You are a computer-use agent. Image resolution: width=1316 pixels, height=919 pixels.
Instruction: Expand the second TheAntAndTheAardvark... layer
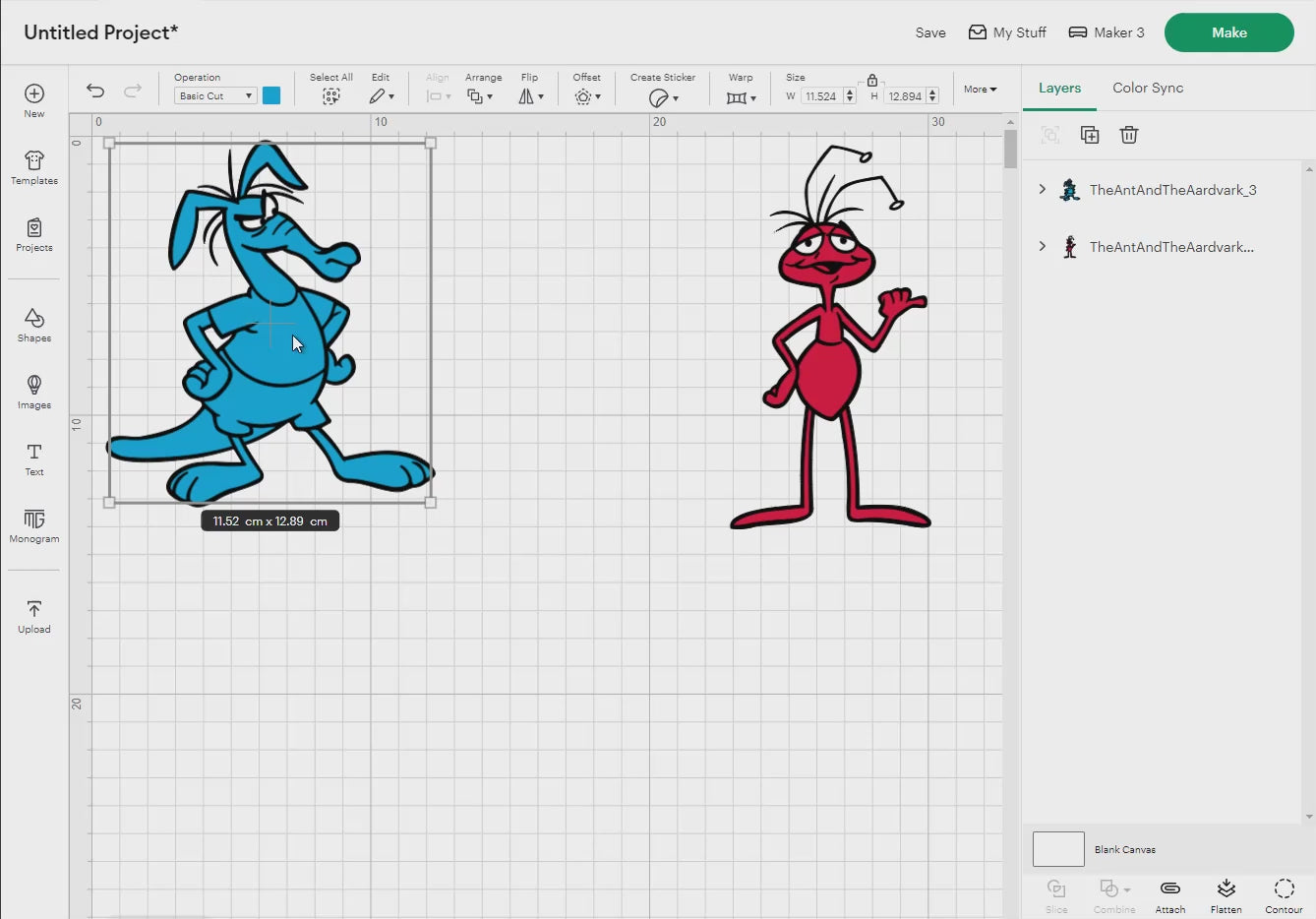[1043, 246]
